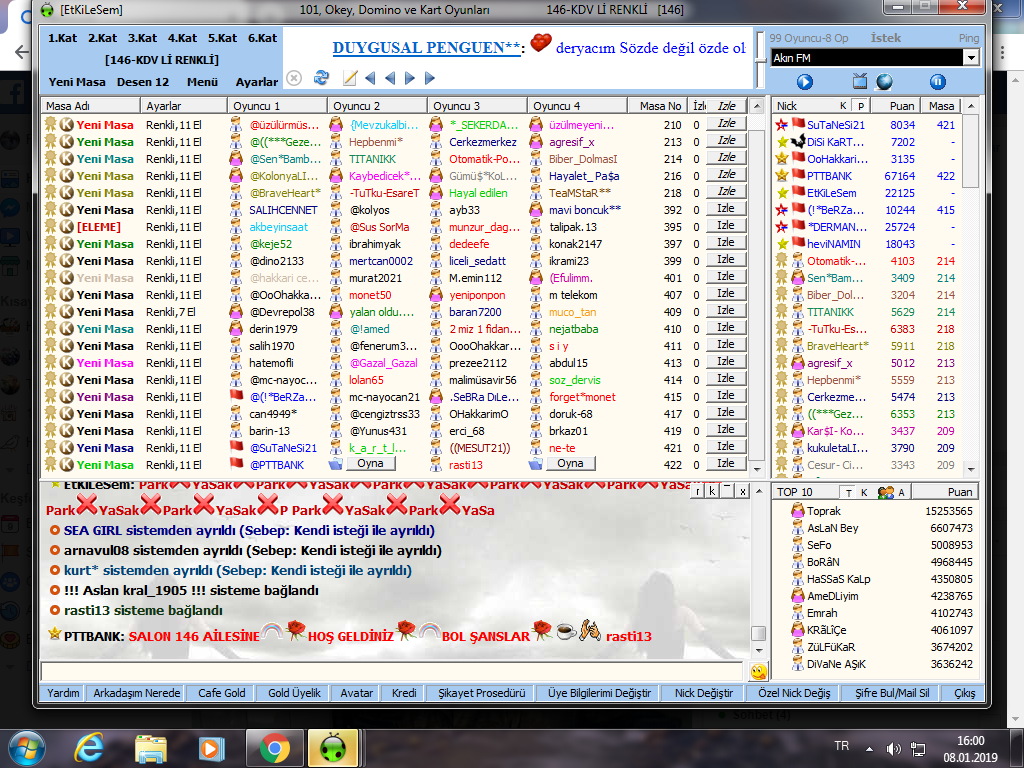The height and width of the screenshot is (768, 1024).
Task: Click the notepad edit icon in banner toolbar
Action: pos(349,78)
